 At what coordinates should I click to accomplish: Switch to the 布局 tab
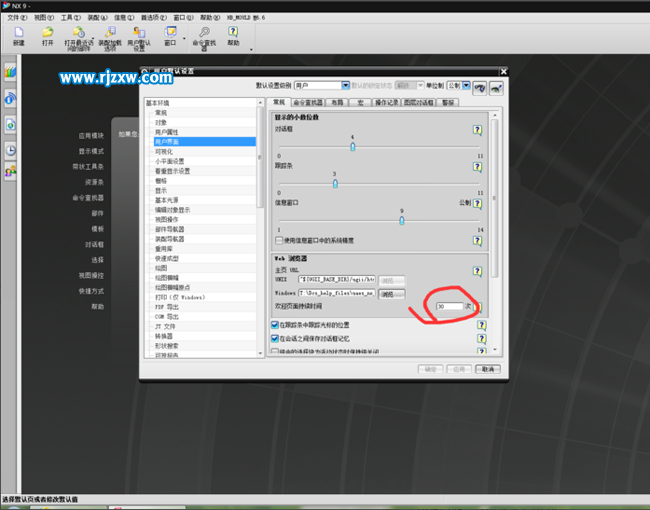pyautogui.click(x=338, y=102)
